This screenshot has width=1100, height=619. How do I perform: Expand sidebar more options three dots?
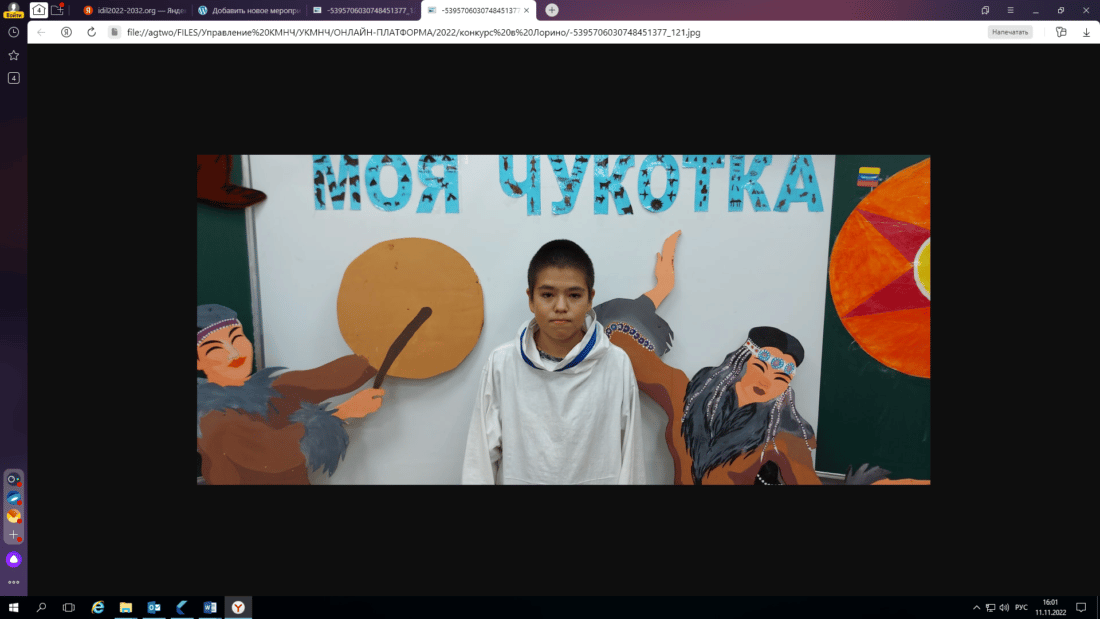13,582
